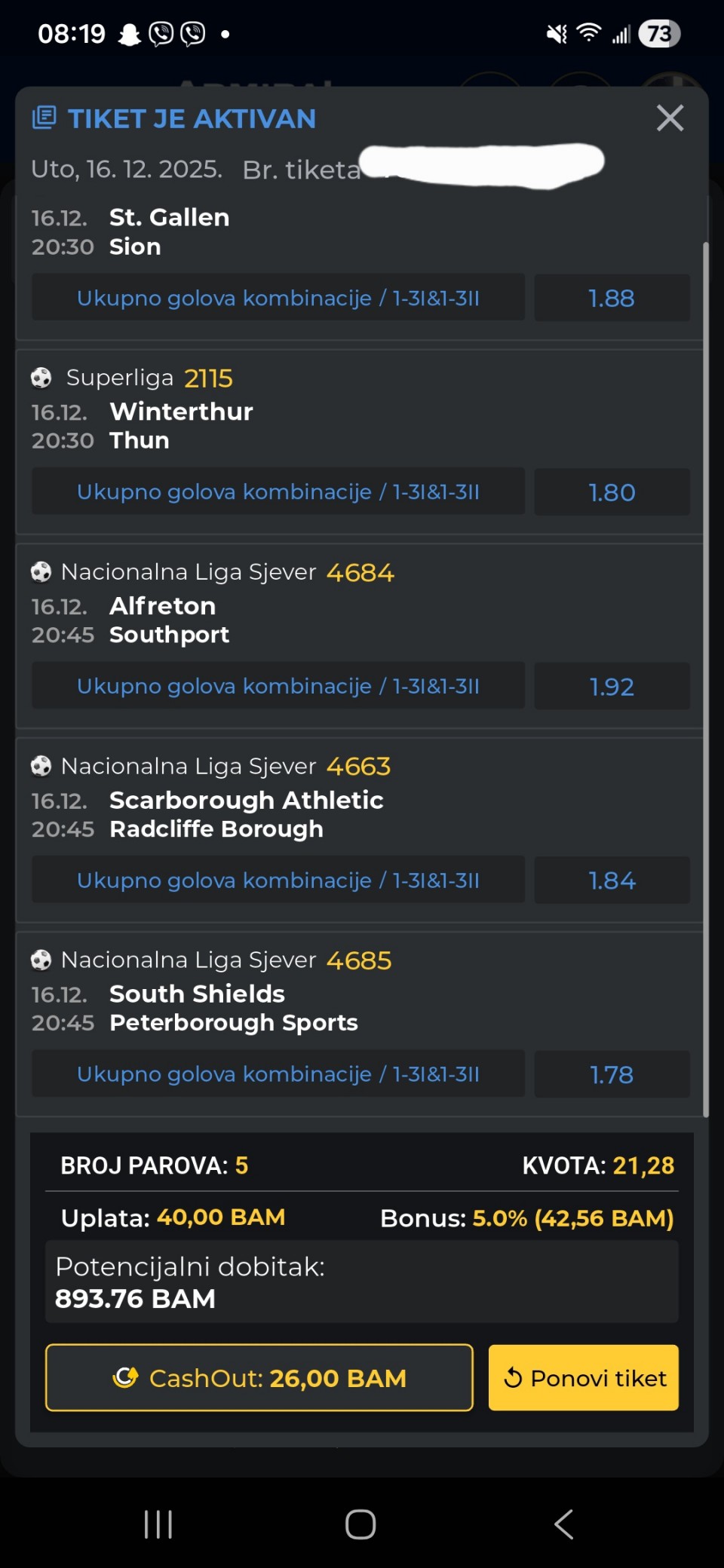Screen dimensions: 724x1568
Task: Tap soccer ball icon for match 4663
Action: tap(41, 766)
